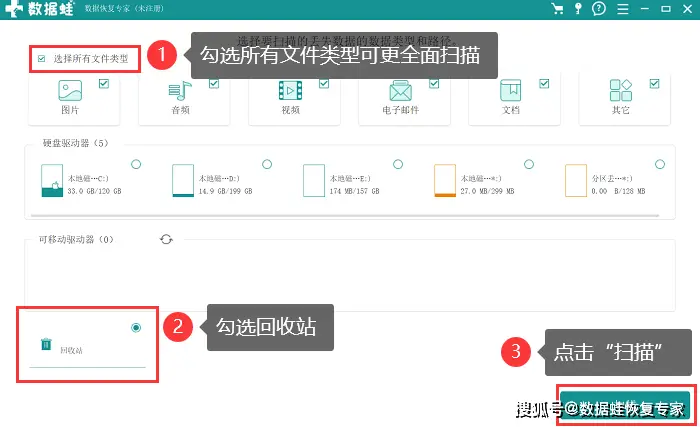This screenshot has width=700, height=427.
Task: Click the 27.0 MB/299 MB drive icon
Action: click(x=445, y=180)
